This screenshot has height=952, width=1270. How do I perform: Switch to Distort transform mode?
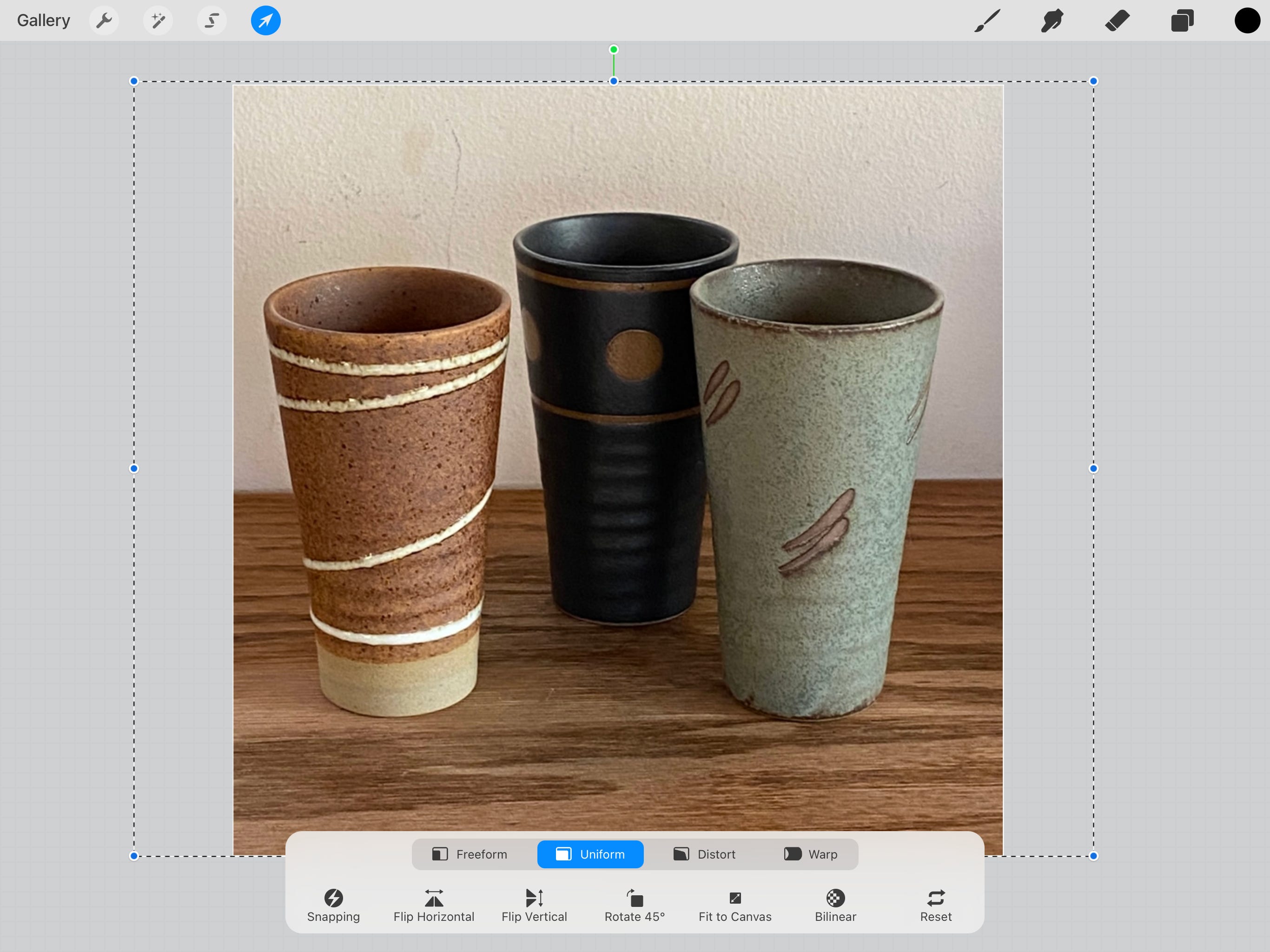704,854
